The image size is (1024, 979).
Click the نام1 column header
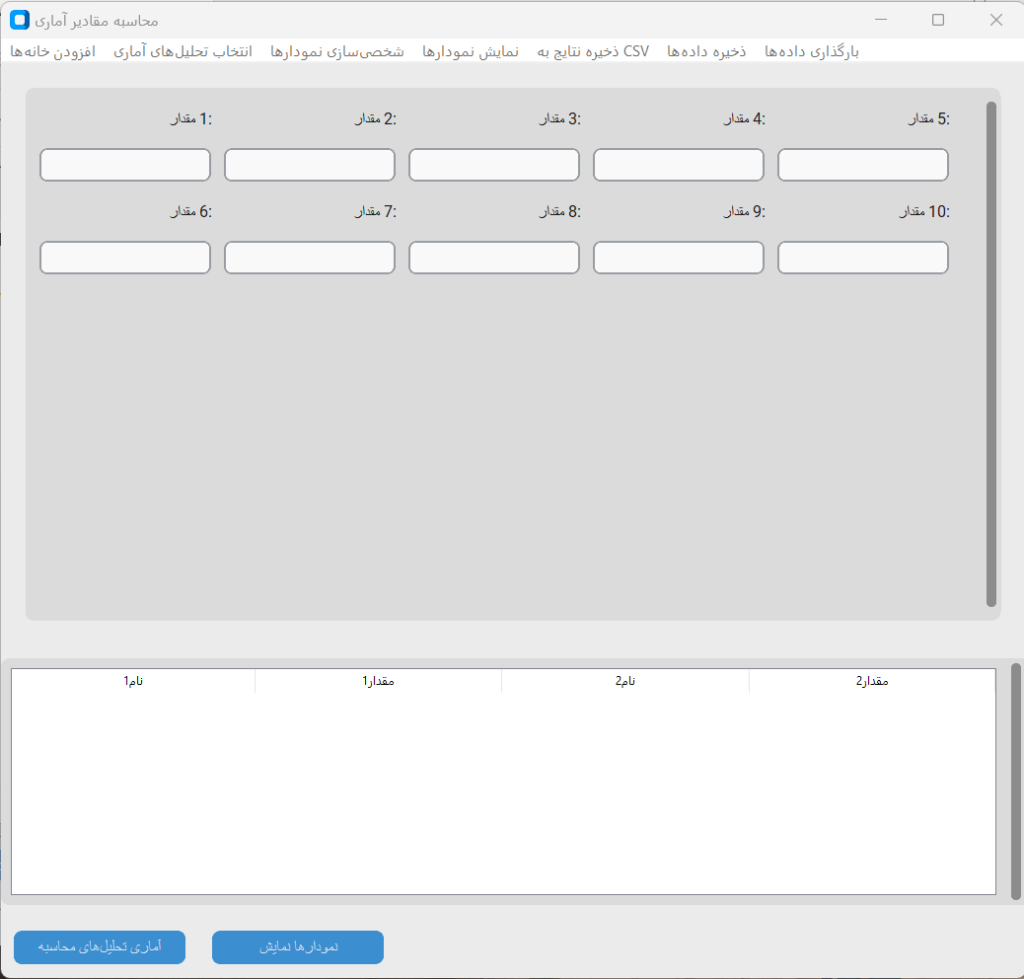click(133, 681)
